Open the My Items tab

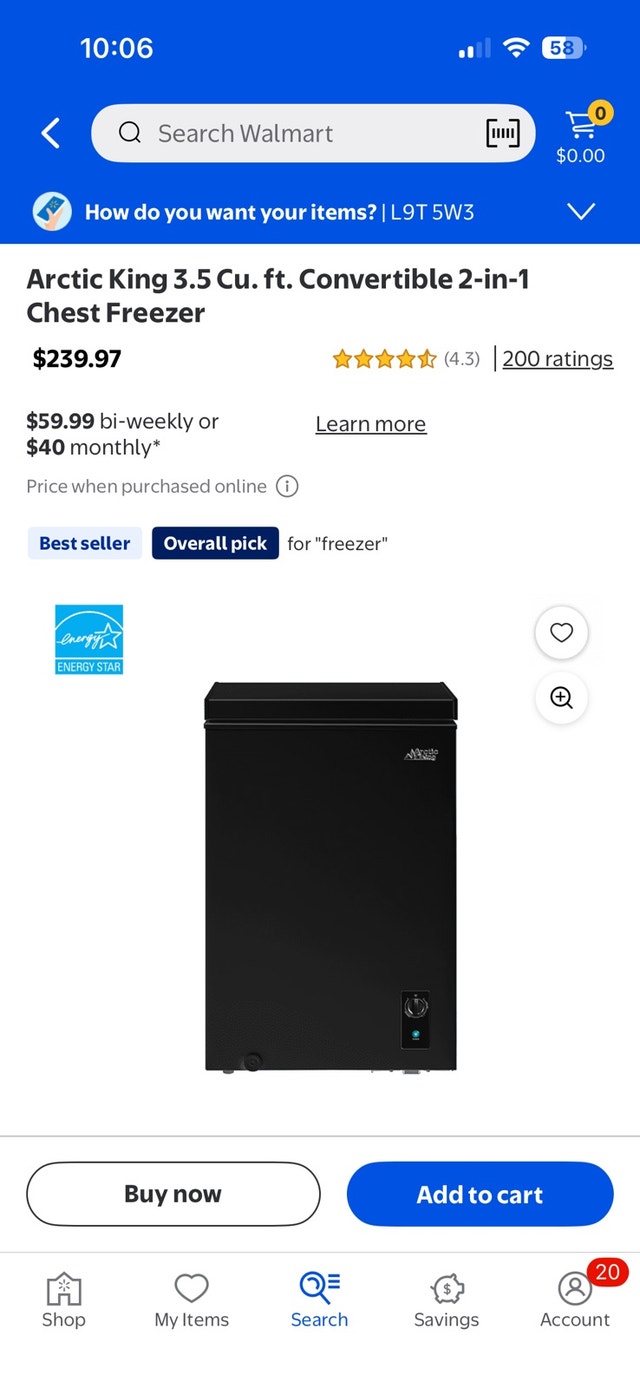click(x=192, y=1299)
